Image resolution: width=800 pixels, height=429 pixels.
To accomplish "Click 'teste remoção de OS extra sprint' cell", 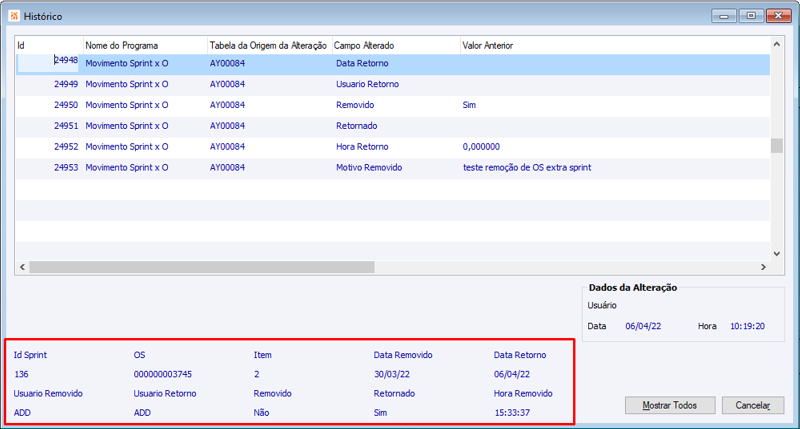I will coord(527,168).
